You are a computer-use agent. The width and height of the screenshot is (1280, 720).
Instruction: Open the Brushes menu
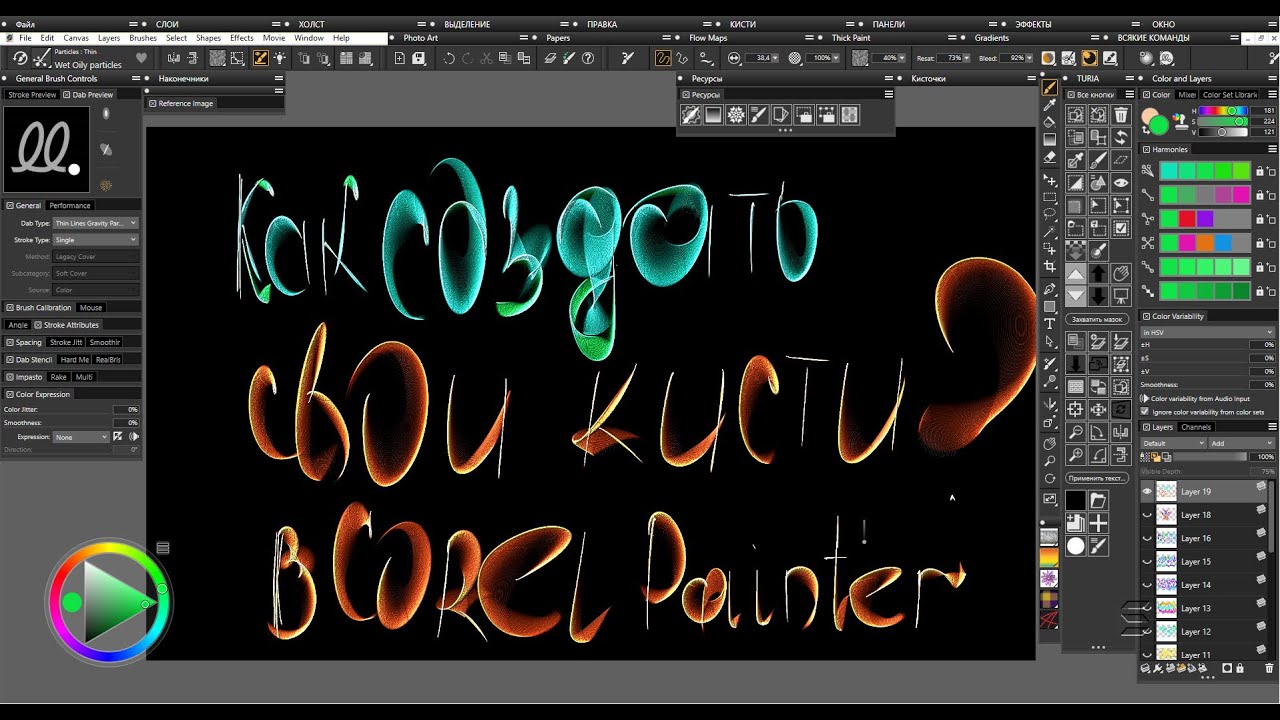click(143, 38)
